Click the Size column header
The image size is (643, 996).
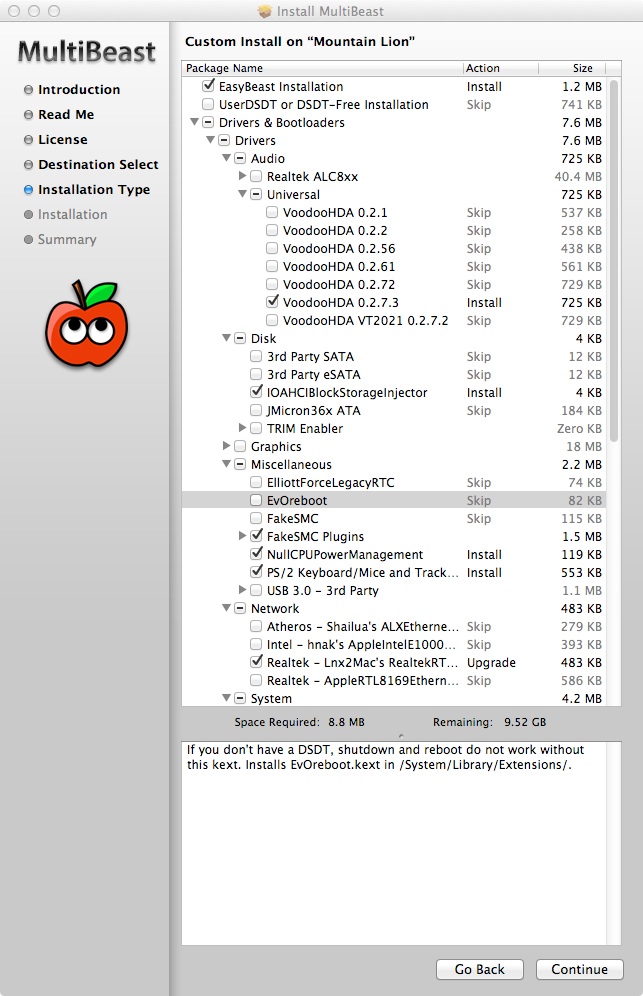point(572,68)
